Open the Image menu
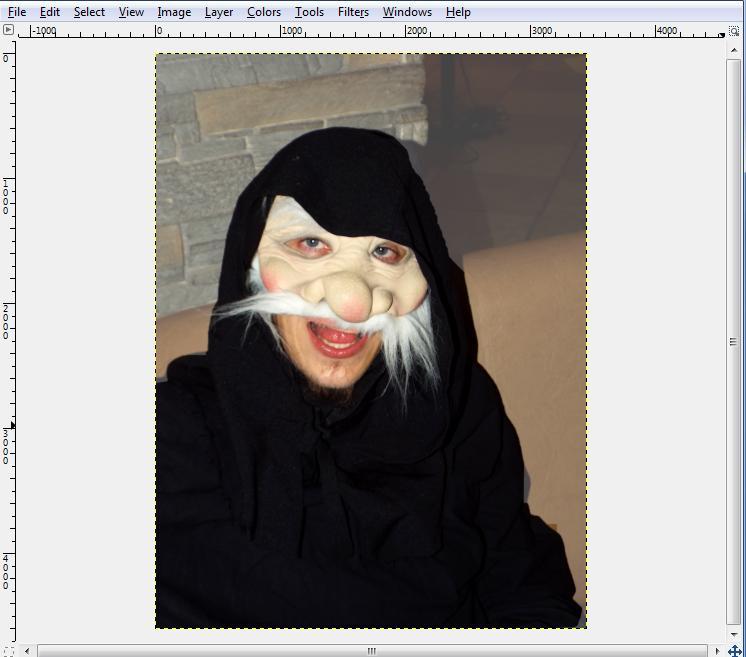This screenshot has height=657, width=746. (174, 12)
